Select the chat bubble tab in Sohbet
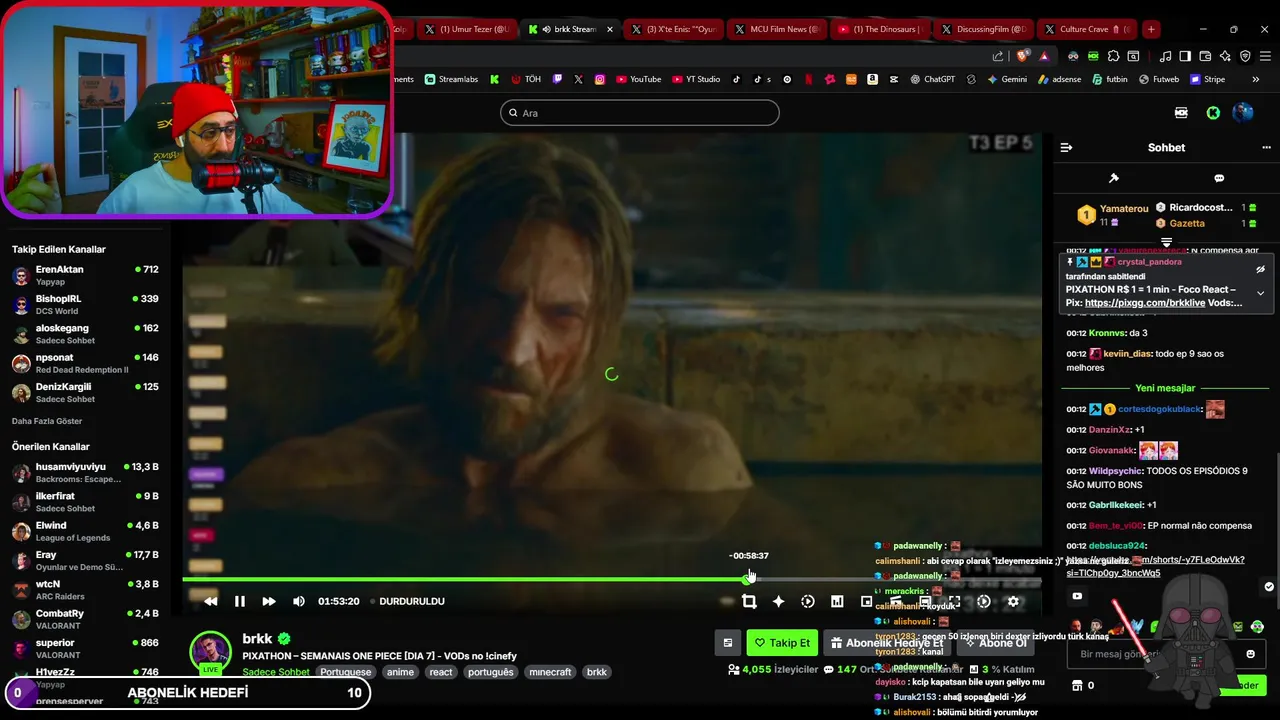Viewport: 1280px width, 720px height. (x=1219, y=178)
